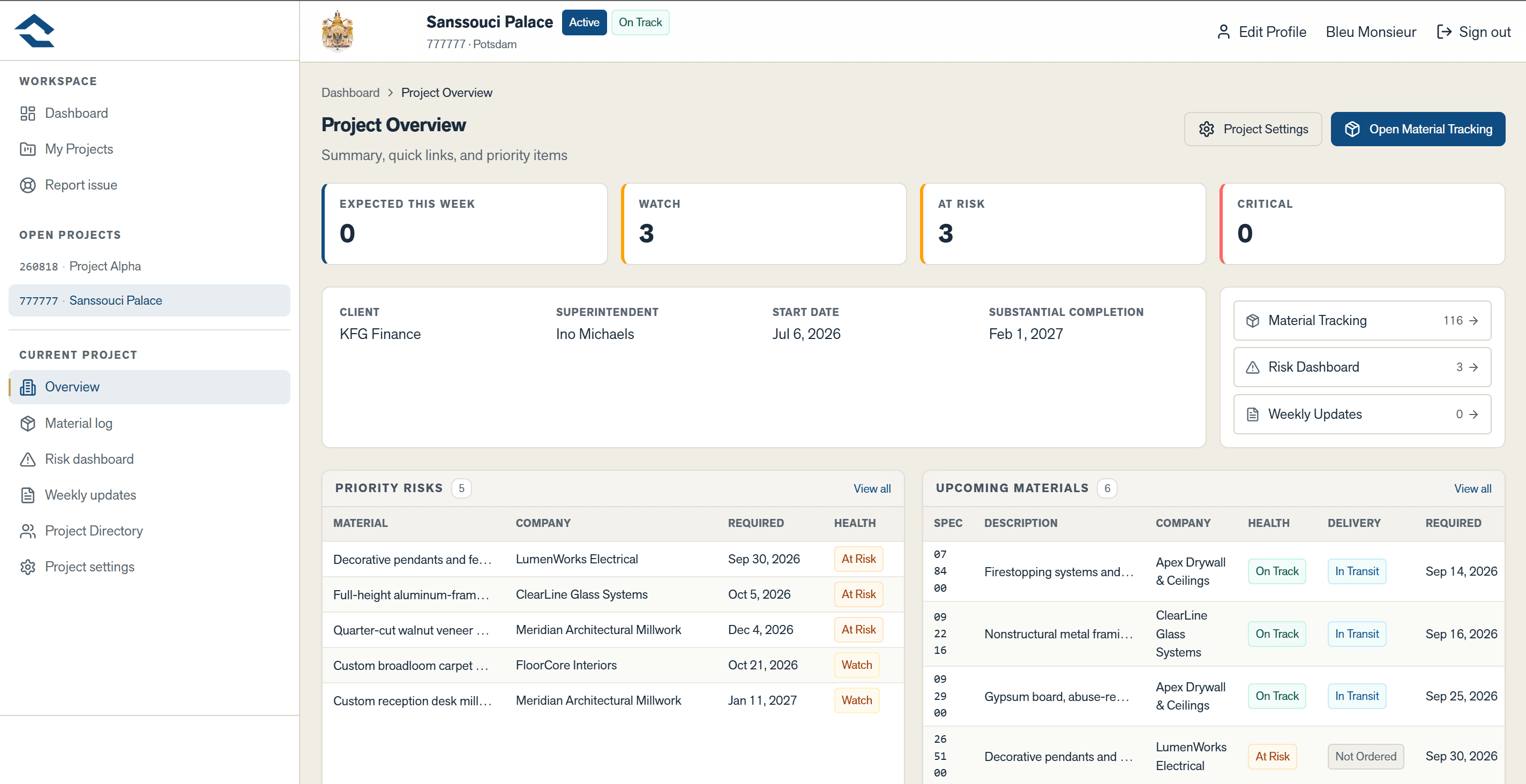The width and height of the screenshot is (1526, 784).
Task: Click Gypsum board, abuse-re… material row
Action: coord(1213,696)
